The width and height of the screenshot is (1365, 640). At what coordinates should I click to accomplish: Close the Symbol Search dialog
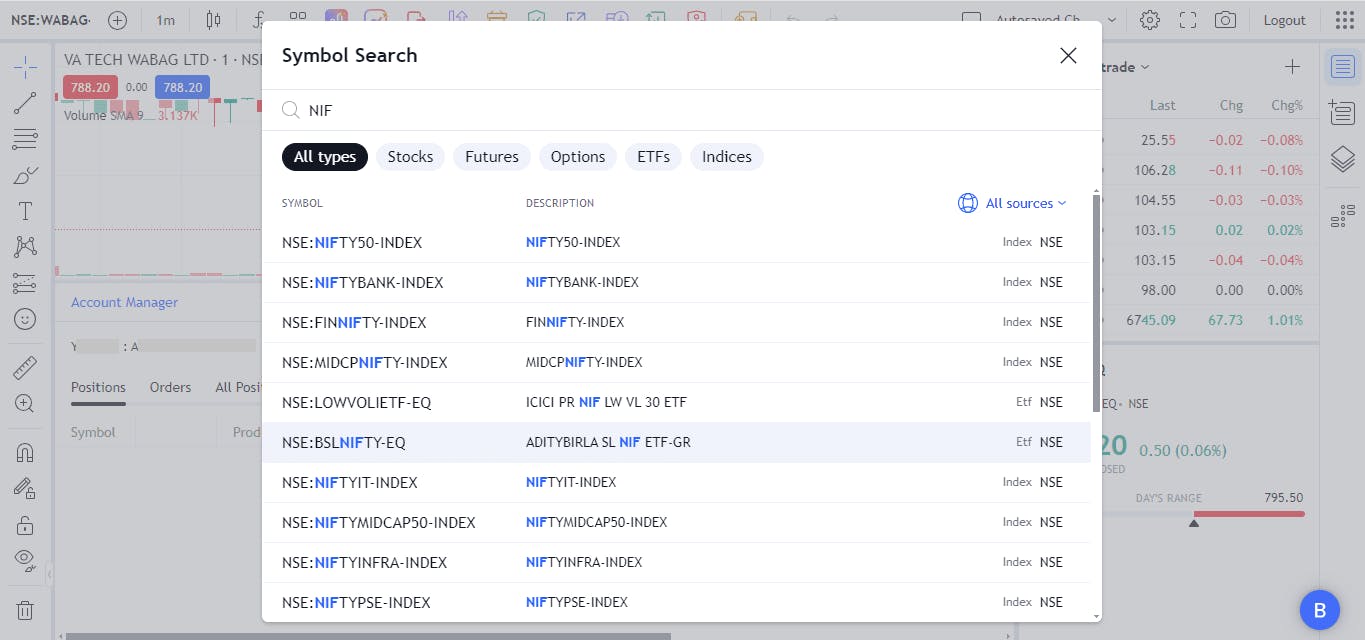point(1068,56)
